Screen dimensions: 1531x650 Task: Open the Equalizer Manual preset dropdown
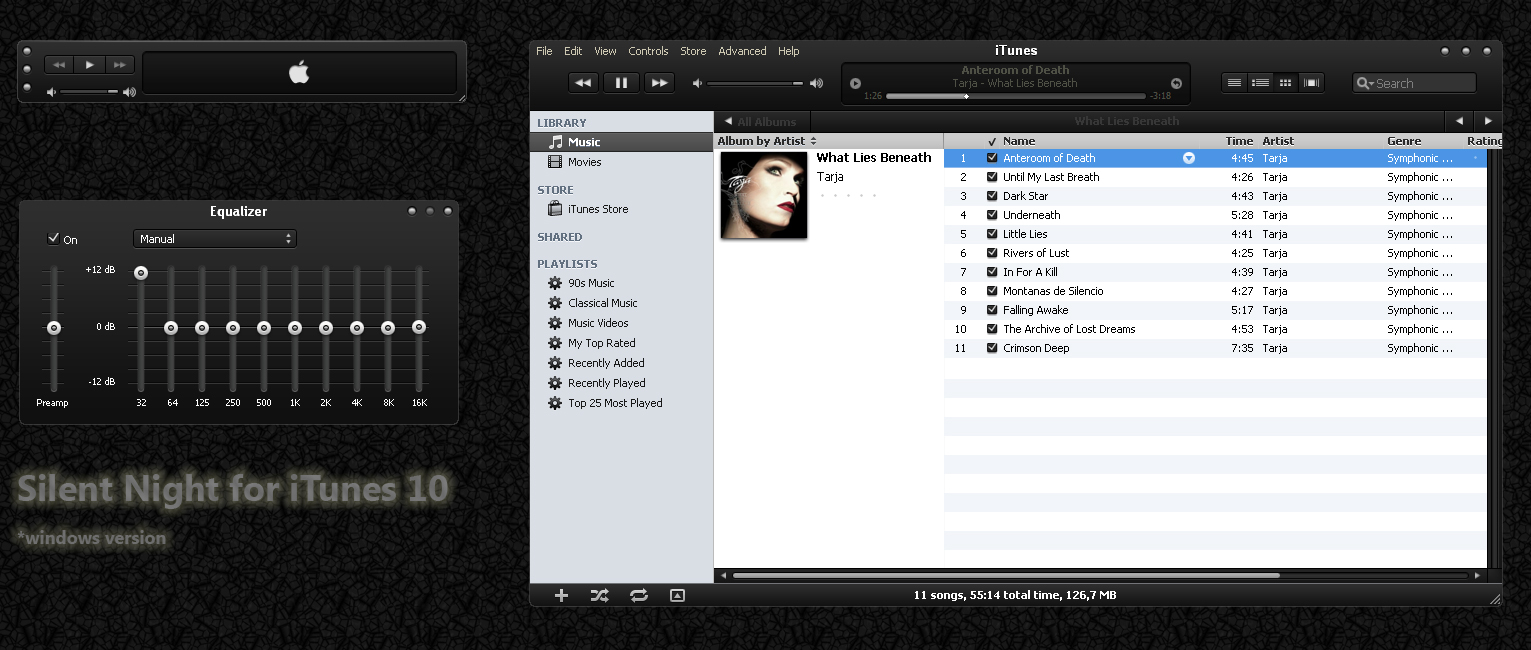(215, 239)
